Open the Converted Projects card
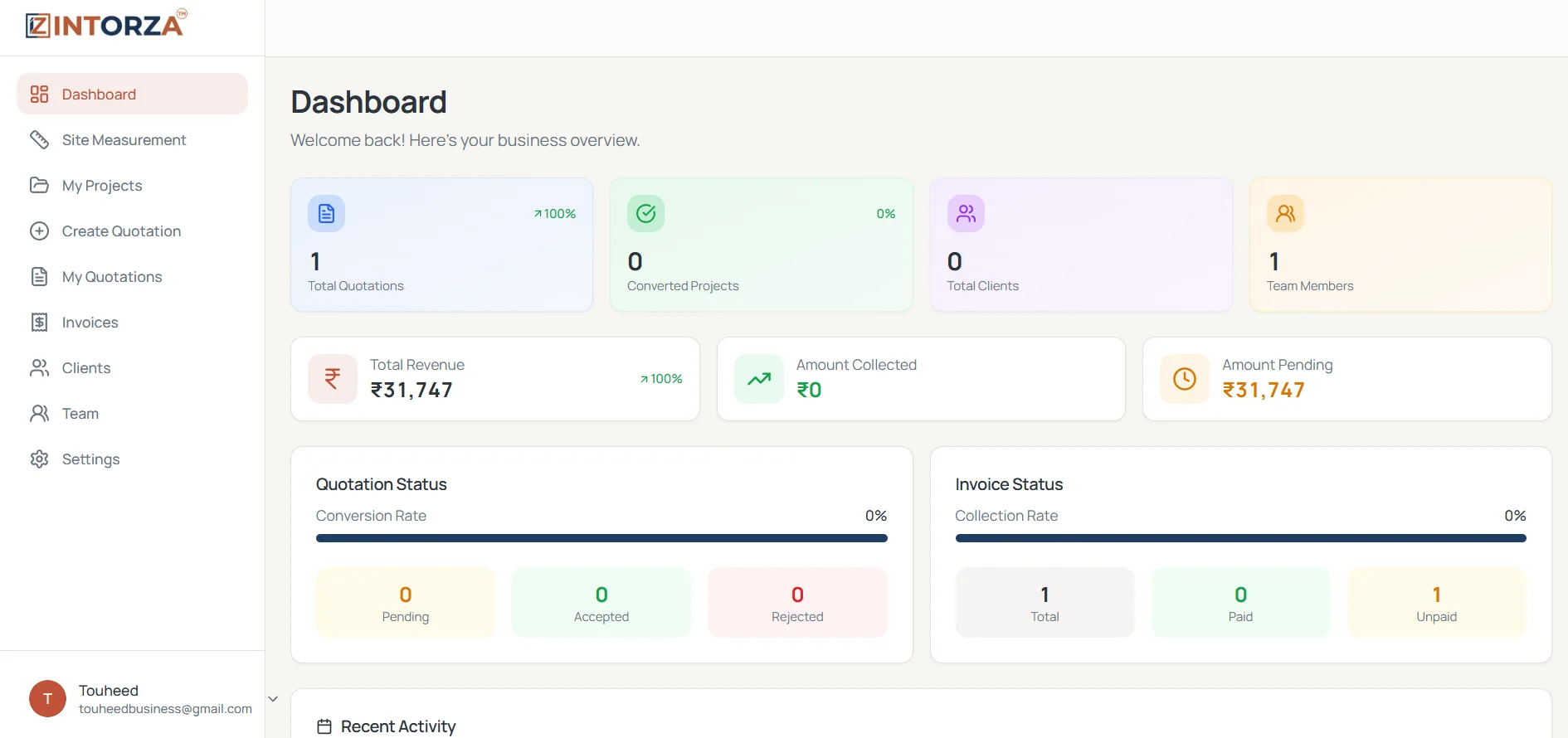Viewport: 1568px width, 738px height. (762, 245)
